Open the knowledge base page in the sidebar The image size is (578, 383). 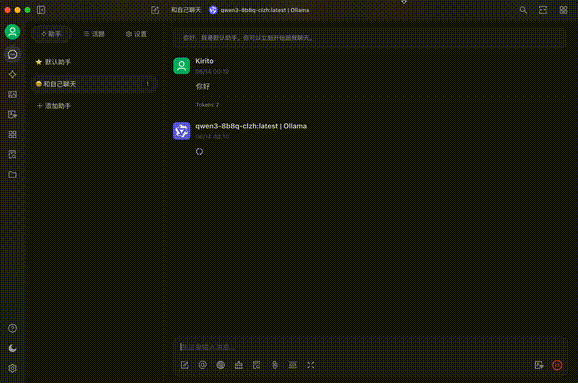tap(12, 154)
